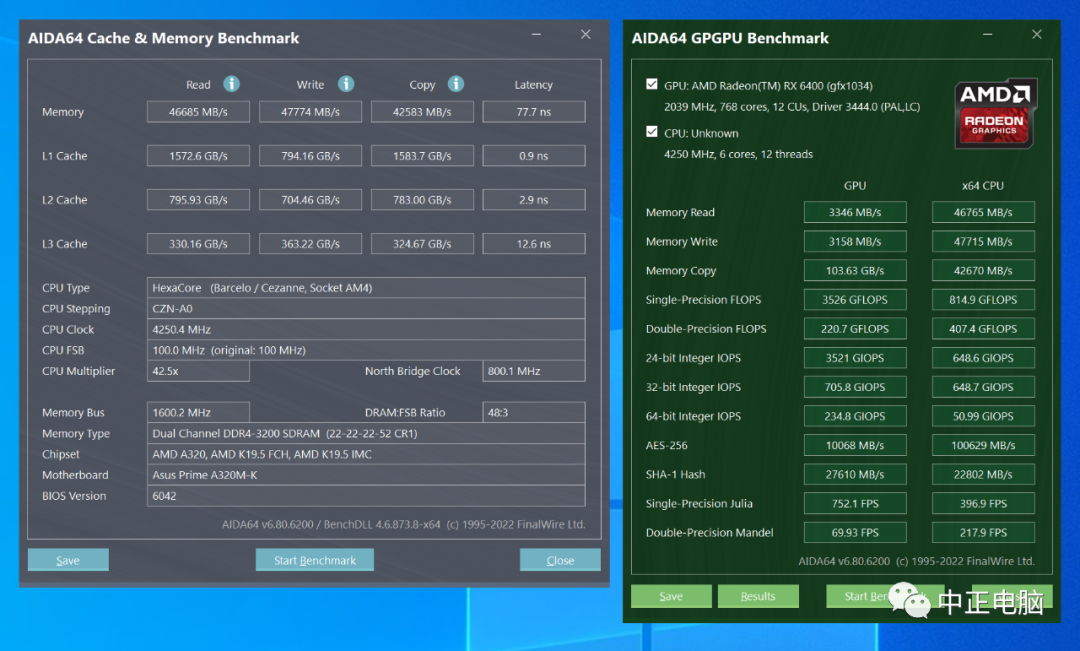
Task: Click Motherboard field Asus Prime A320M-K
Action: 366,475
